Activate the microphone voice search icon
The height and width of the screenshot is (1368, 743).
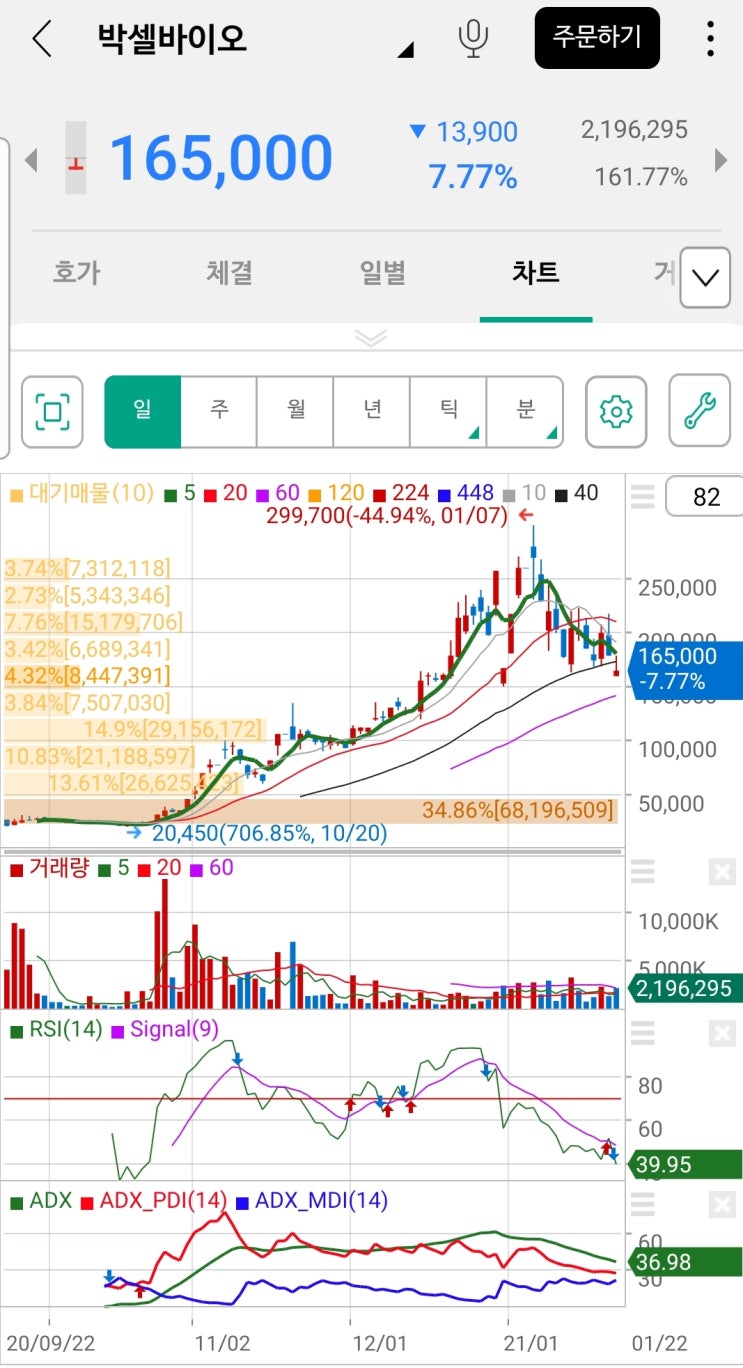[x=473, y=38]
